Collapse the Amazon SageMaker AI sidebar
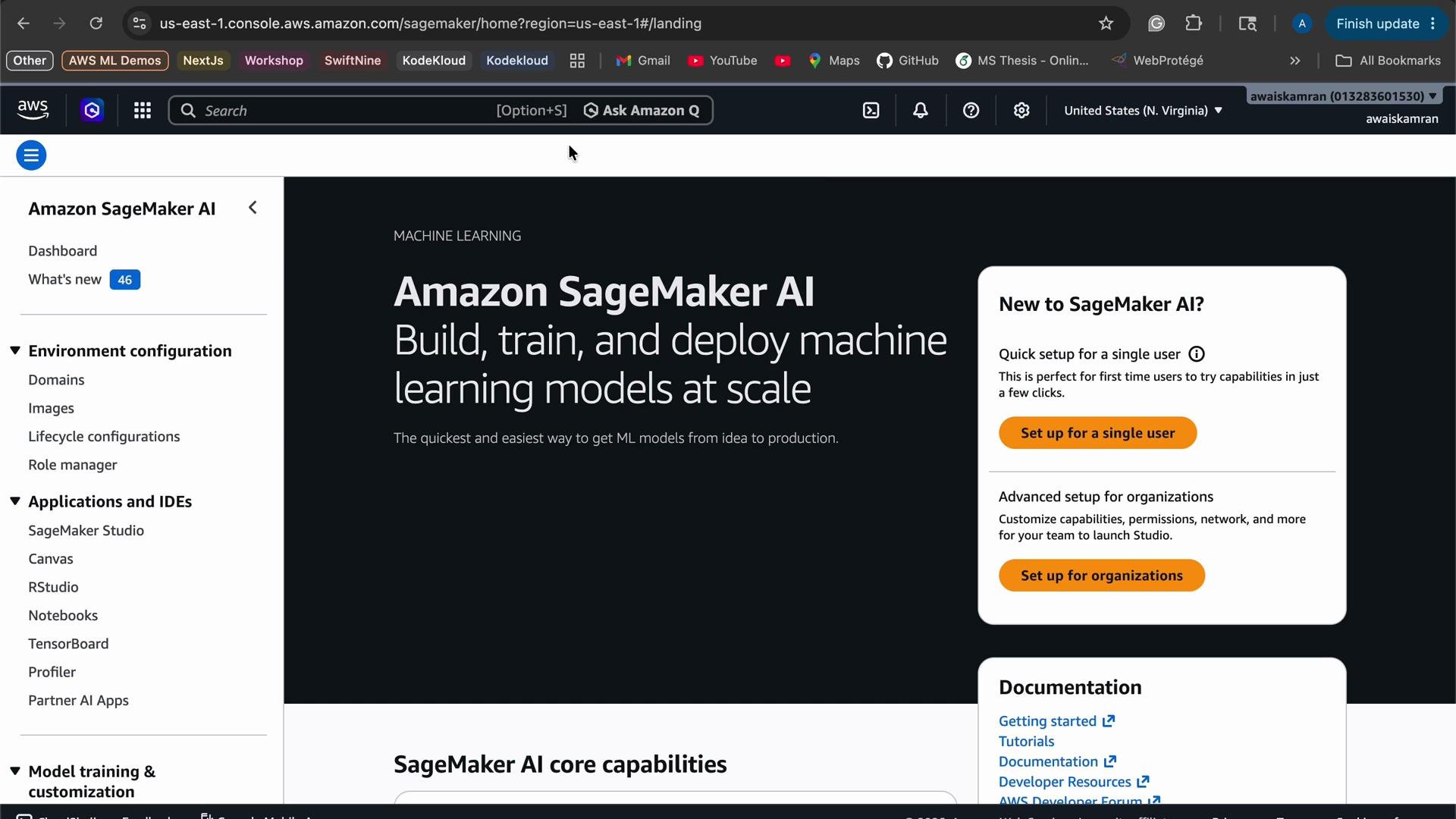 click(253, 208)
